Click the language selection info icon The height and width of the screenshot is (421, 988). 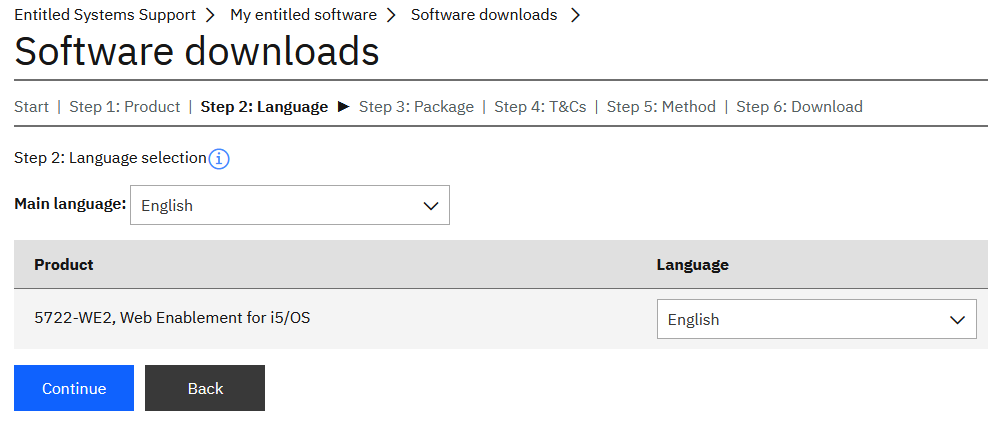coord(219,158)
